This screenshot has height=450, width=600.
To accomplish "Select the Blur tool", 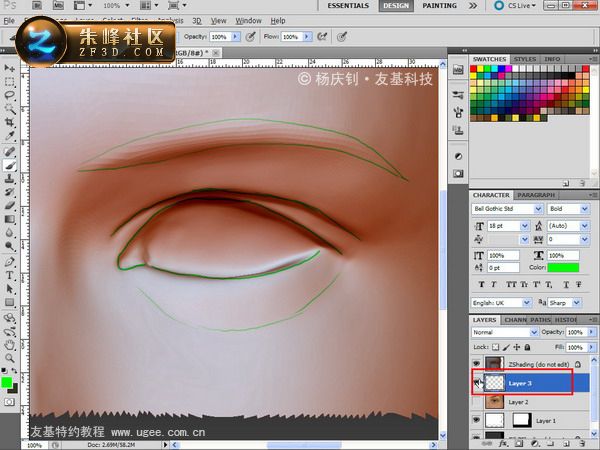I will [9, 233].
